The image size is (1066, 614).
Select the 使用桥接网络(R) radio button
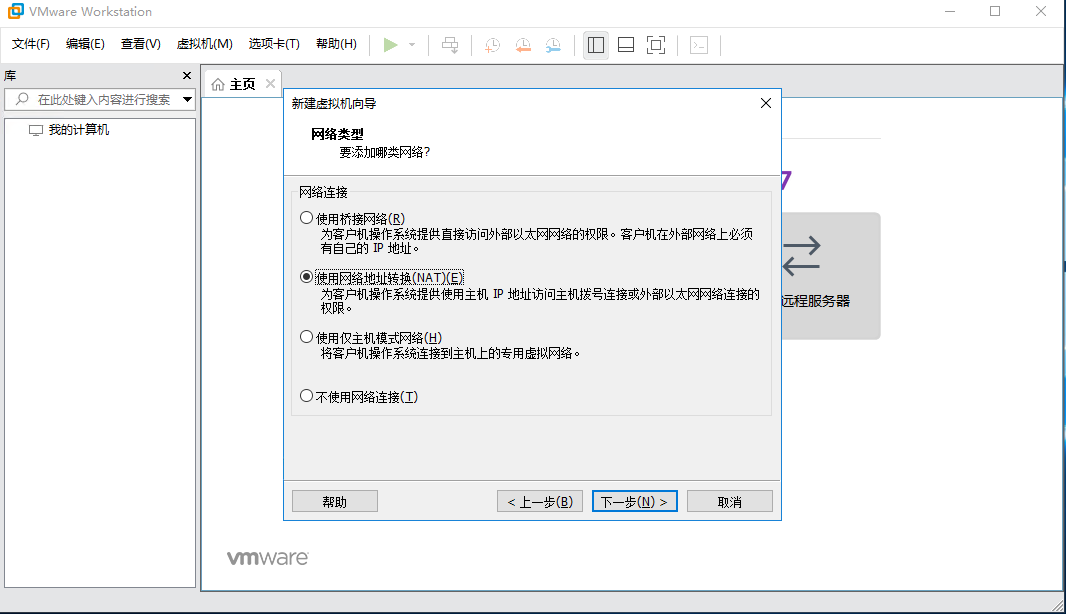coord(307,218)
